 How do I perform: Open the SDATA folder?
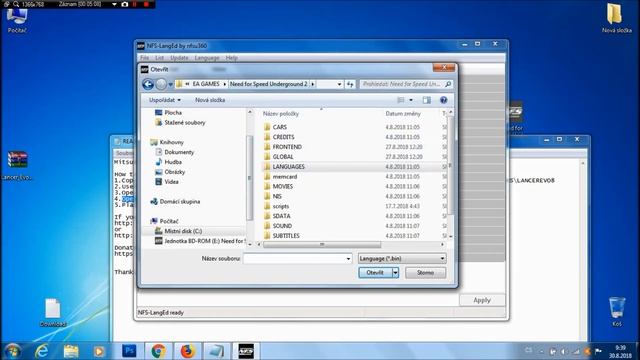tap(282, 216)
